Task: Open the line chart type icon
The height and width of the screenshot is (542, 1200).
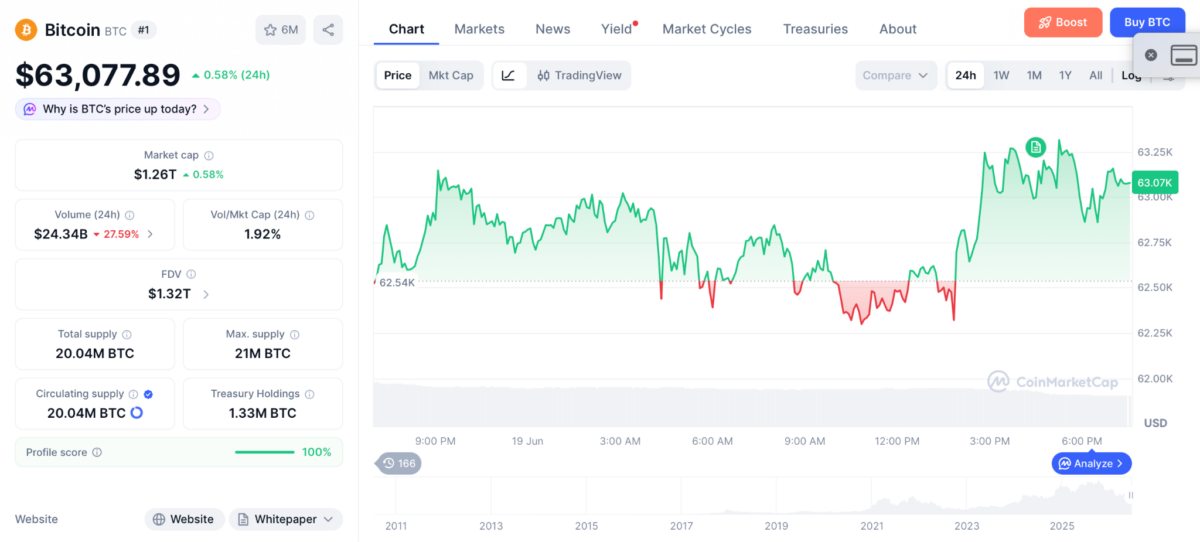Action: tap(508, 75)
